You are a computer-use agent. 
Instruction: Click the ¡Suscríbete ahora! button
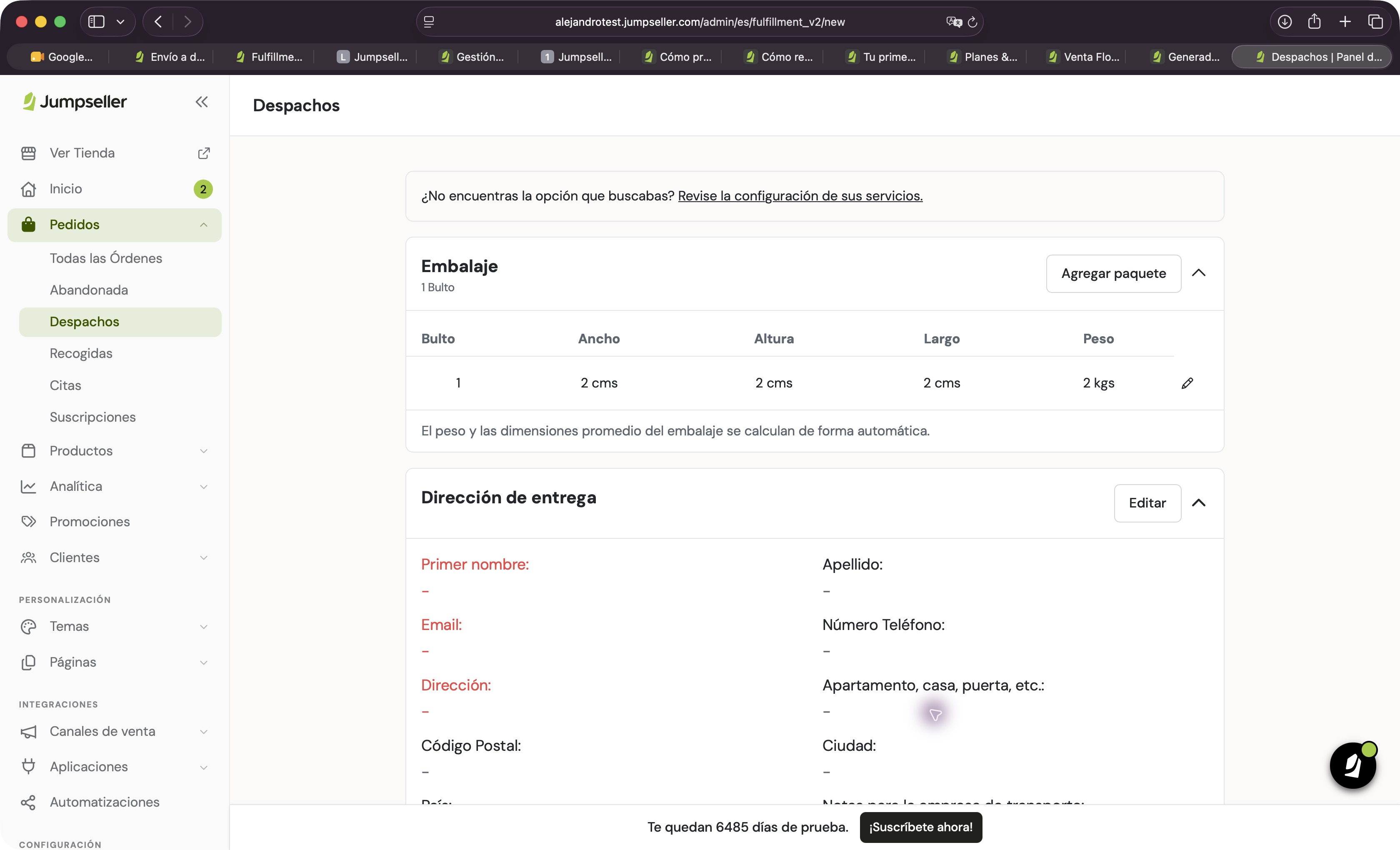(x=920, y=827)
